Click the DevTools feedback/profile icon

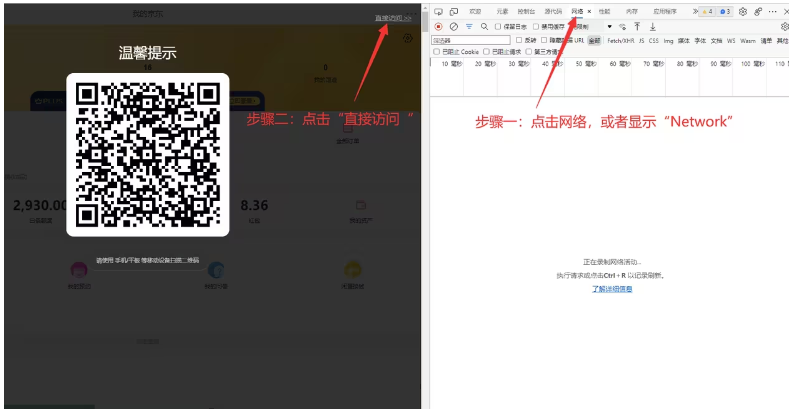[x=758, y=12]
